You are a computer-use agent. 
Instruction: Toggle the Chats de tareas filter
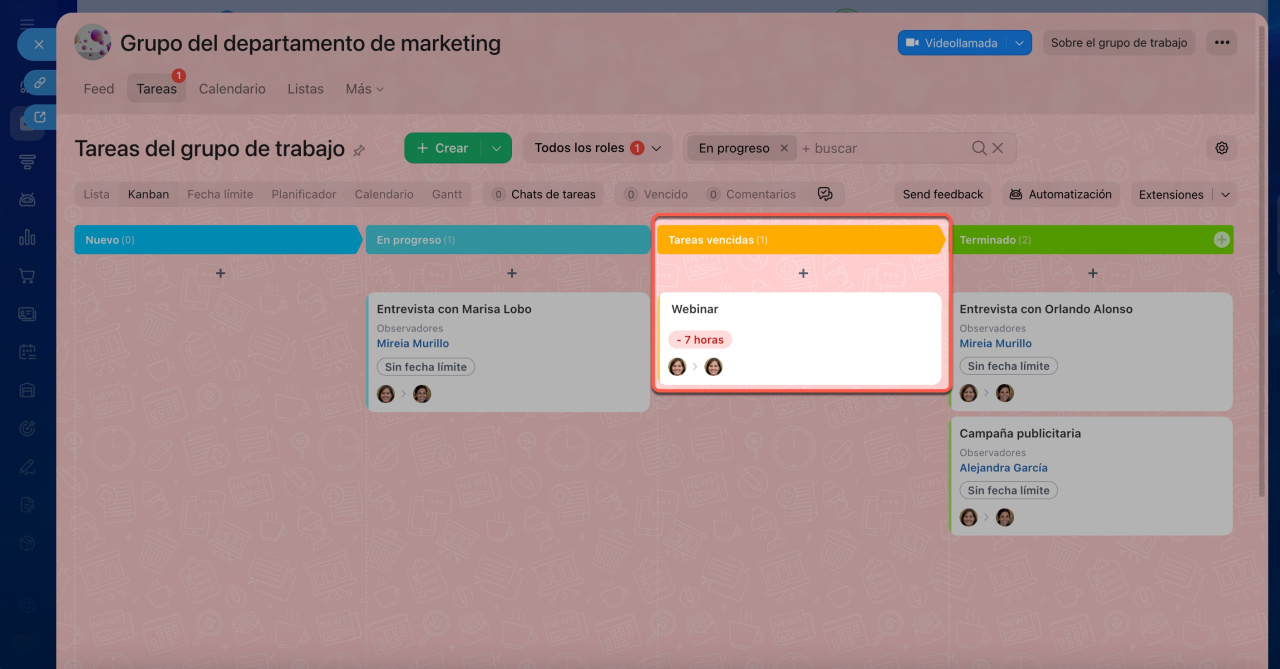pos(543,194)
